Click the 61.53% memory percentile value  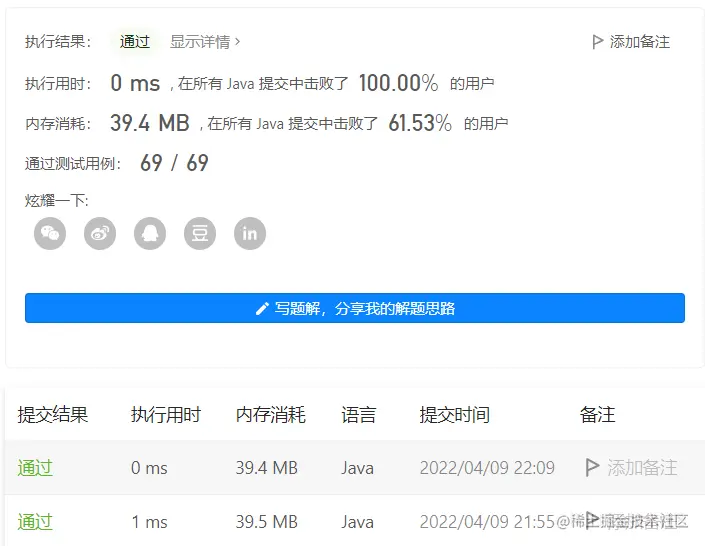point(420,123)
